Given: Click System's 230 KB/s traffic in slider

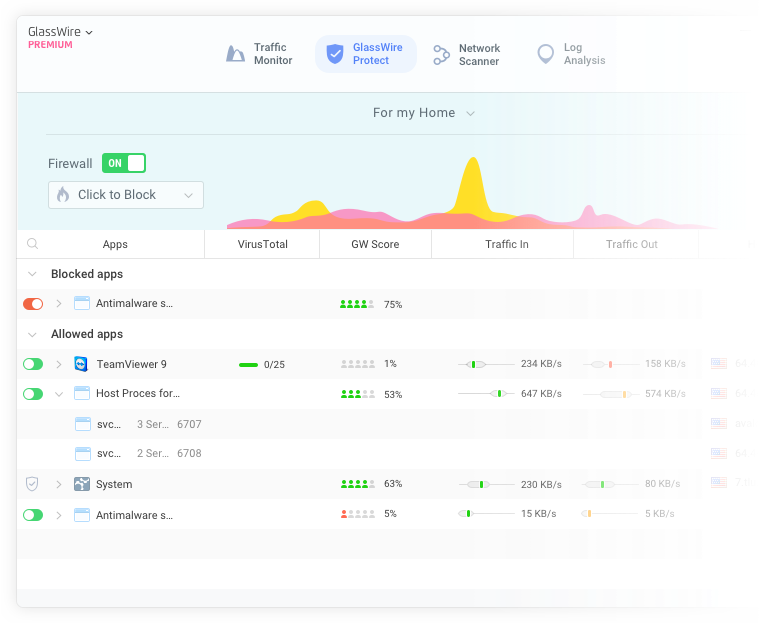Looking at the screenshot, I should click(486, 484).
